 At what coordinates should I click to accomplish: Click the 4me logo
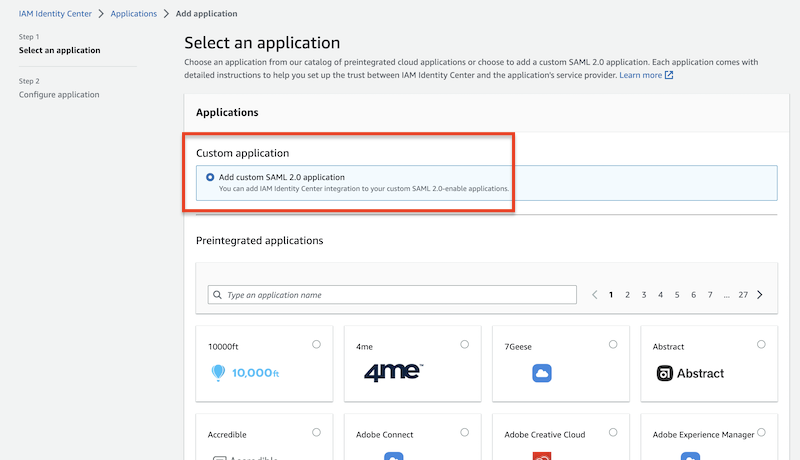coord(393,372)
